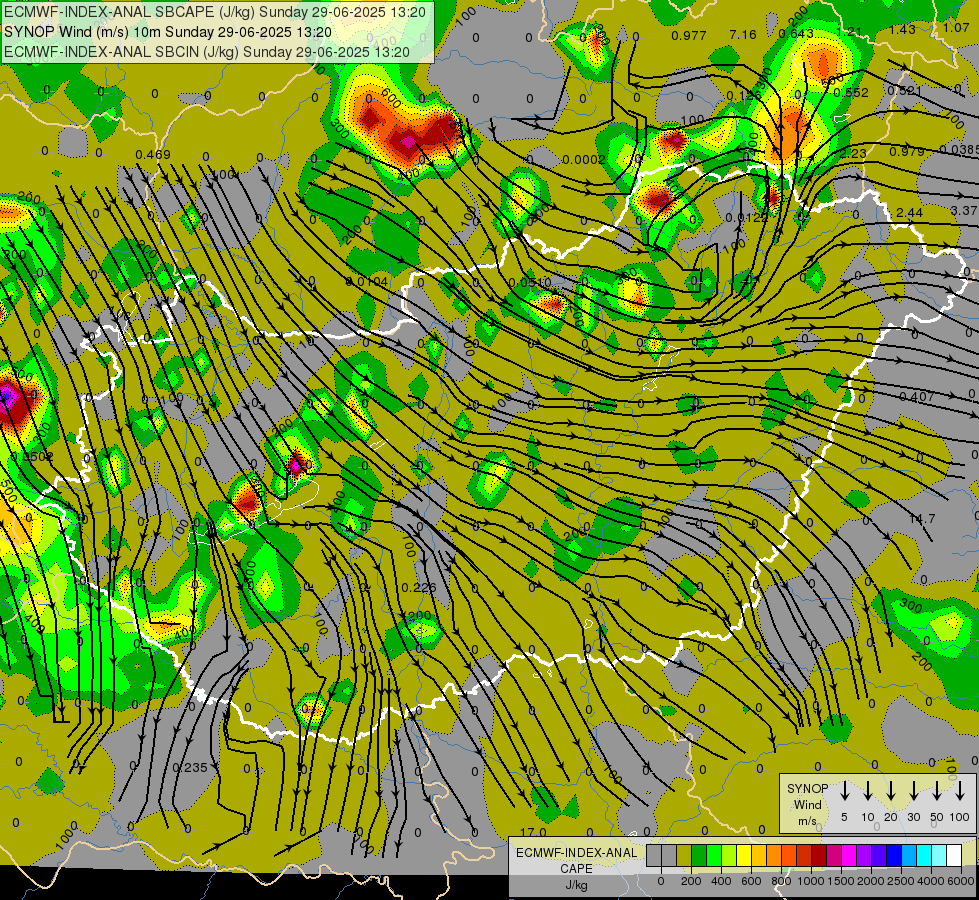Pick the dark red swatch after 1000

[x=819, y=856]
